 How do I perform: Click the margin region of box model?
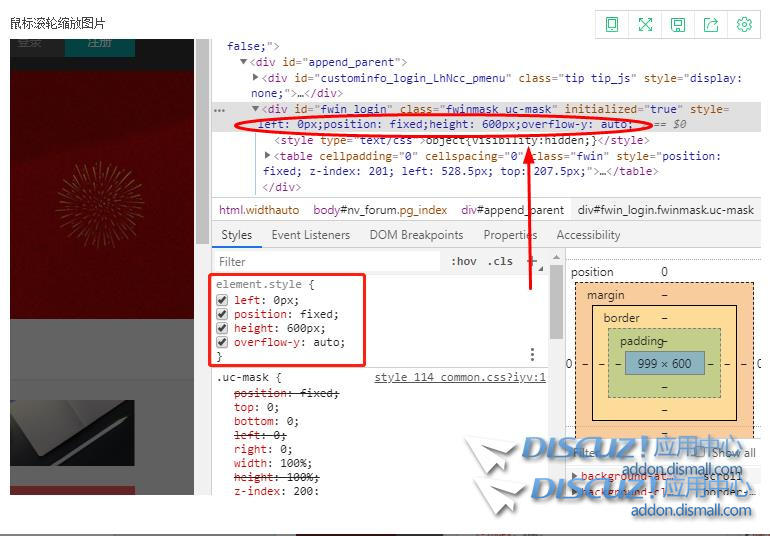[605, 295]
